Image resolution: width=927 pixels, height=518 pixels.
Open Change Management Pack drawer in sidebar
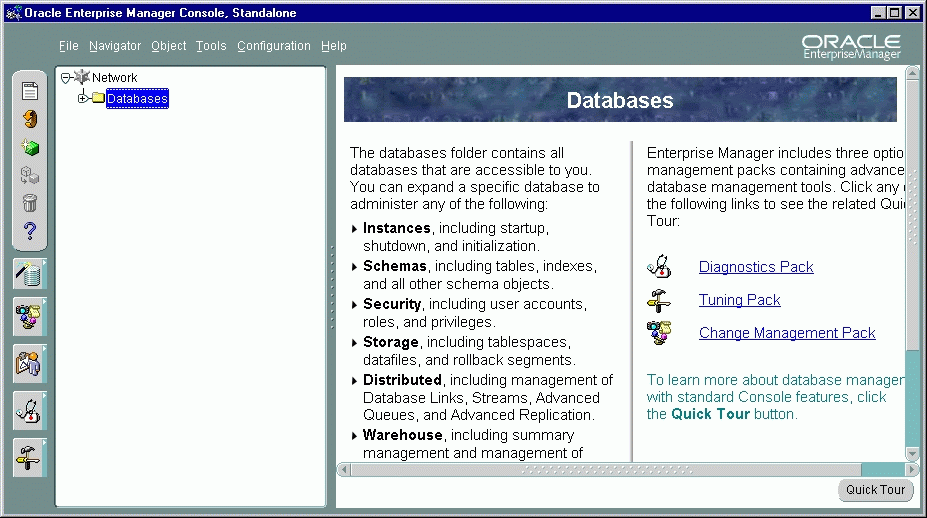point(29,318)
